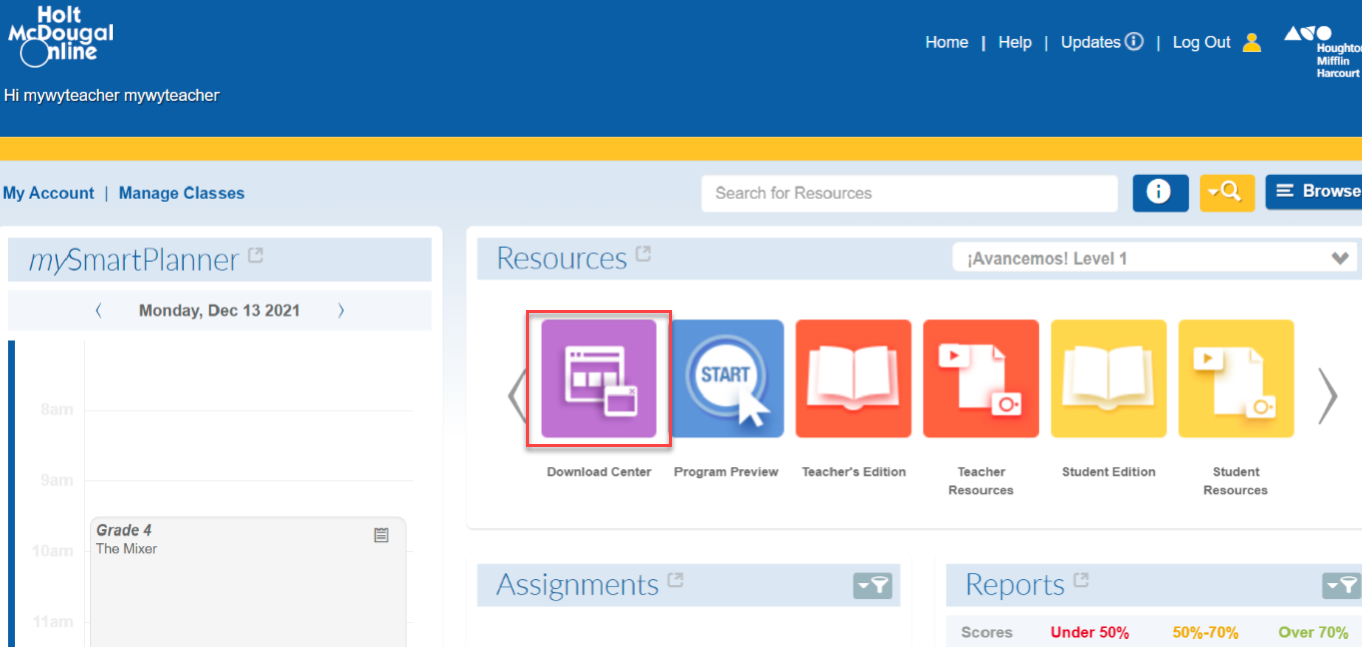Go to the Home menu item
Image resolution: width=1362 pixels, height=647 pixels.
click(946, 41)
